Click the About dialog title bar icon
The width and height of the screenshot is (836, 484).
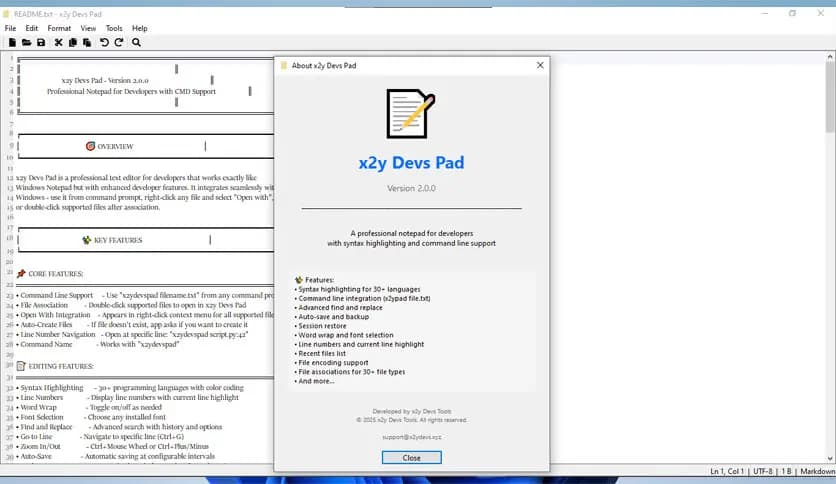pos(284,66)
